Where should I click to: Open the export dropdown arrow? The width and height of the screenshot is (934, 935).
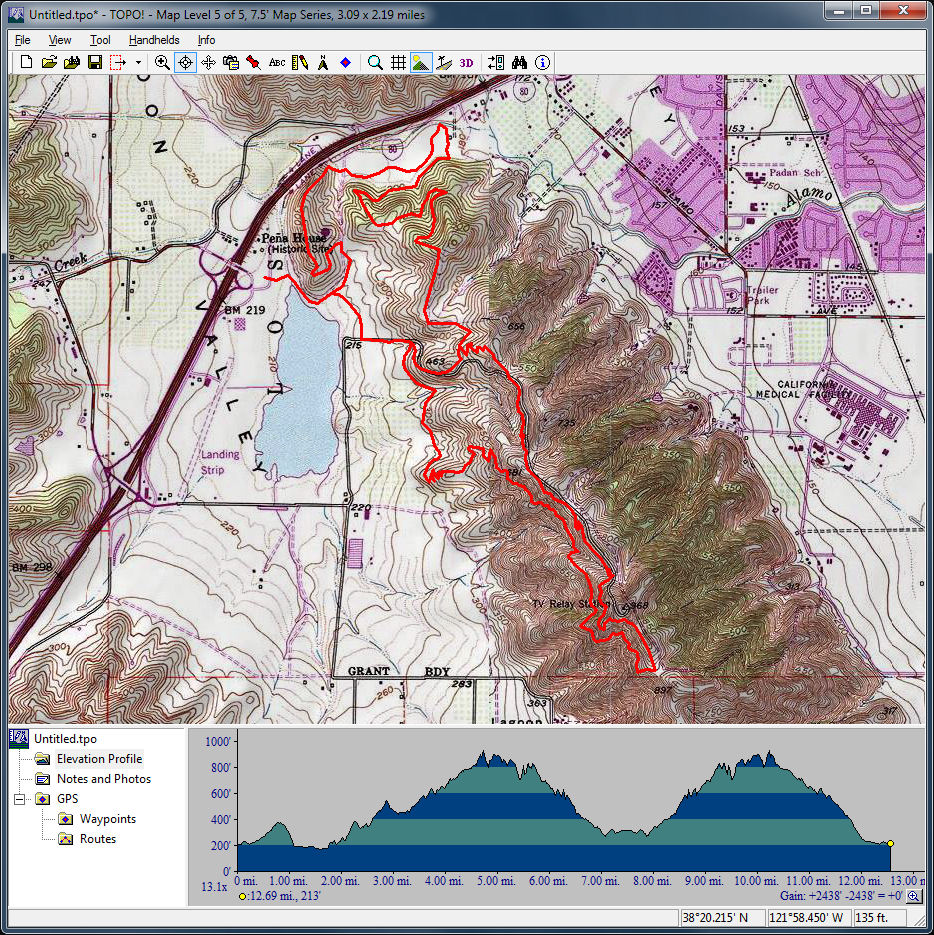(x=138, y=62)
